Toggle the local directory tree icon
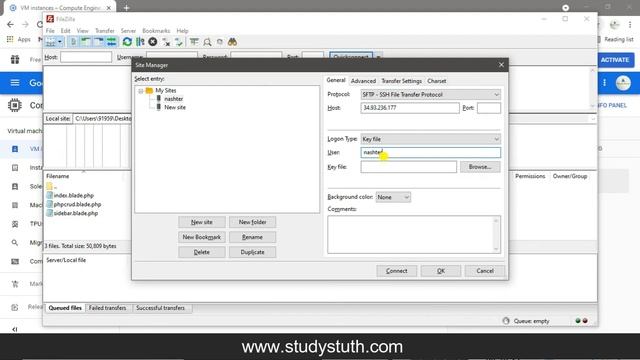 (x=86, y=42)
